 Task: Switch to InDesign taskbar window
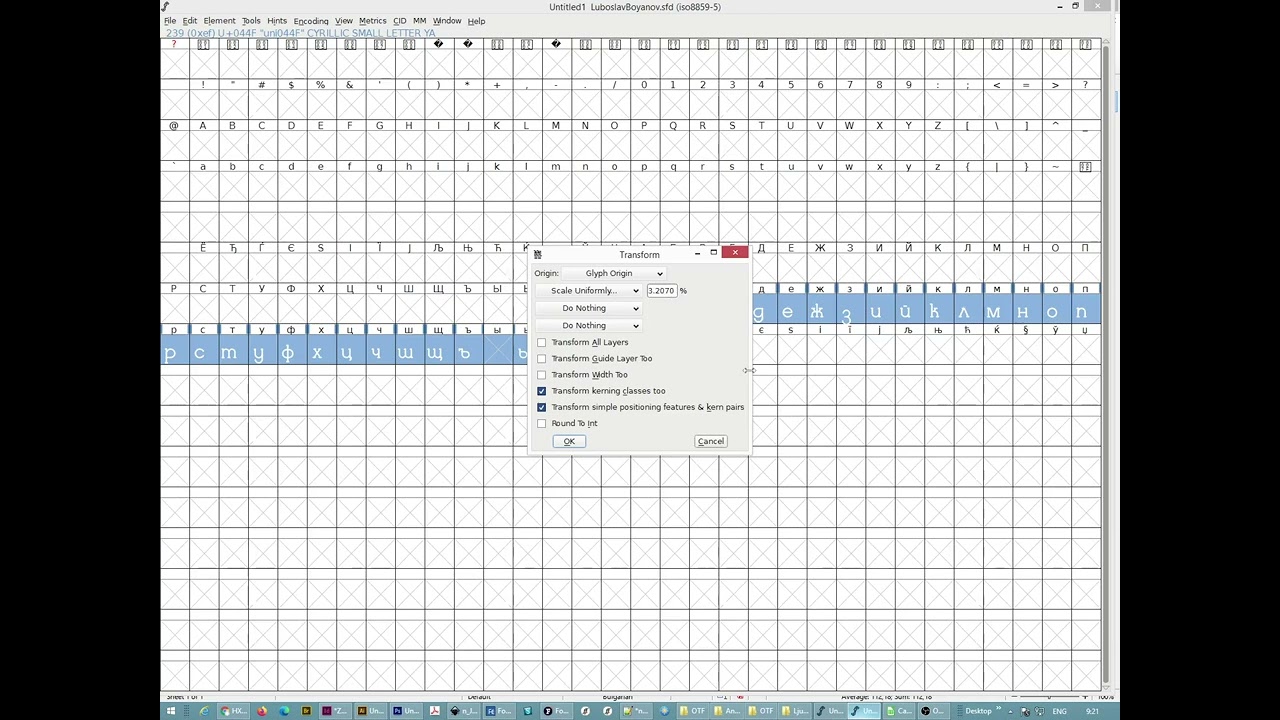click(x=336, y=711)
